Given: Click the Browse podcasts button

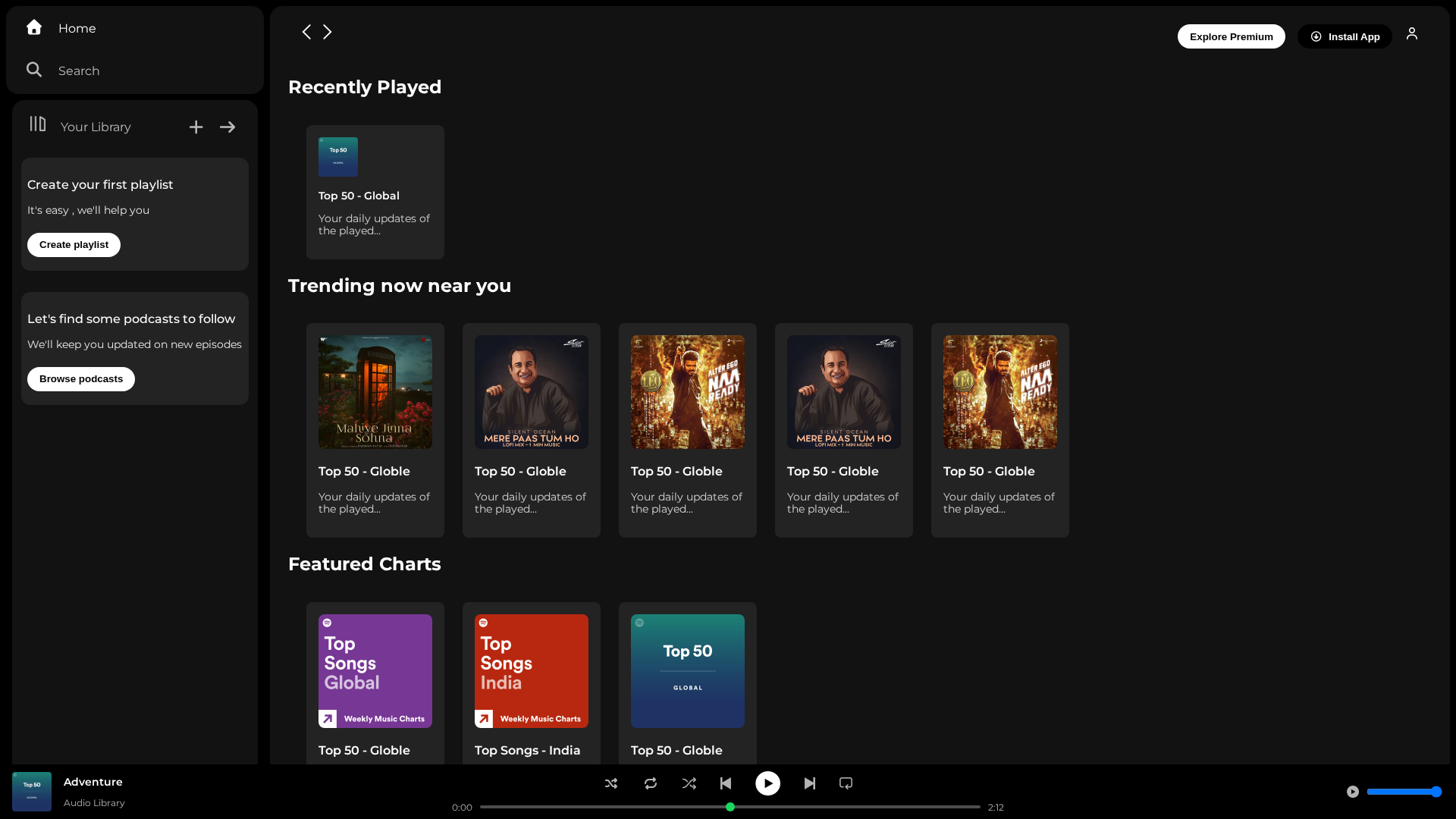Looking at the screenshot, I should coord(81,379).
